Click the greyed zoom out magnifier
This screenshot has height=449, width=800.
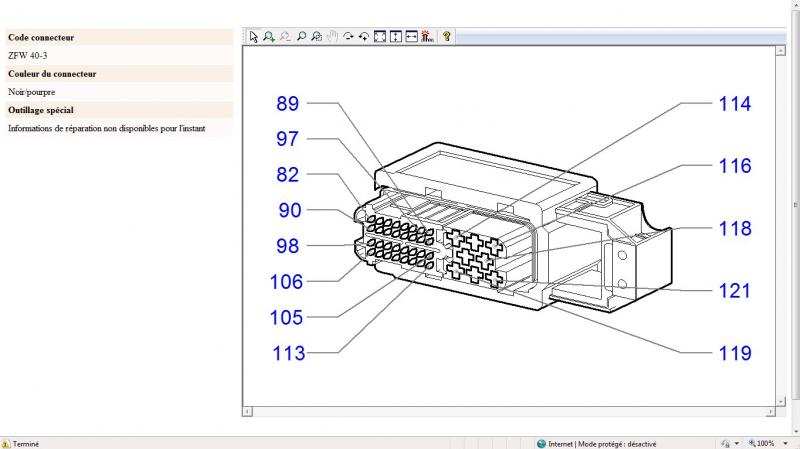285,36
